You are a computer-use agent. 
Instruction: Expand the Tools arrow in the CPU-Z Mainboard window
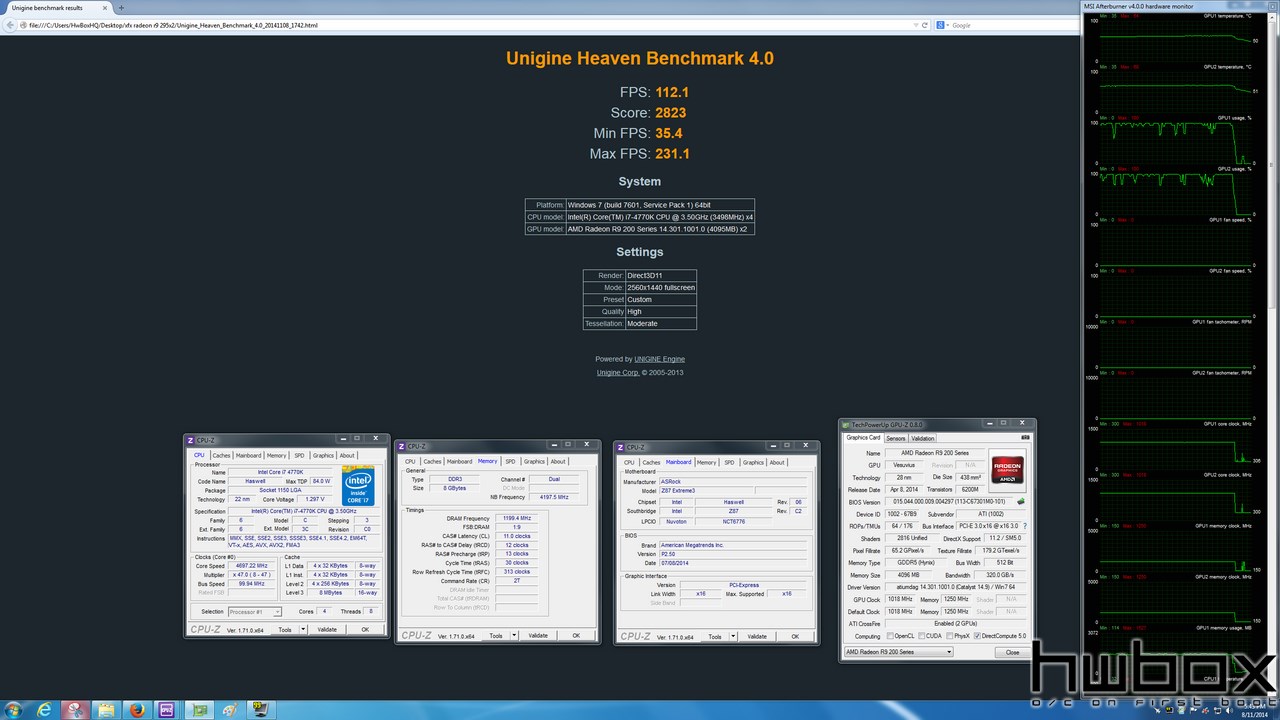(733, 636)
